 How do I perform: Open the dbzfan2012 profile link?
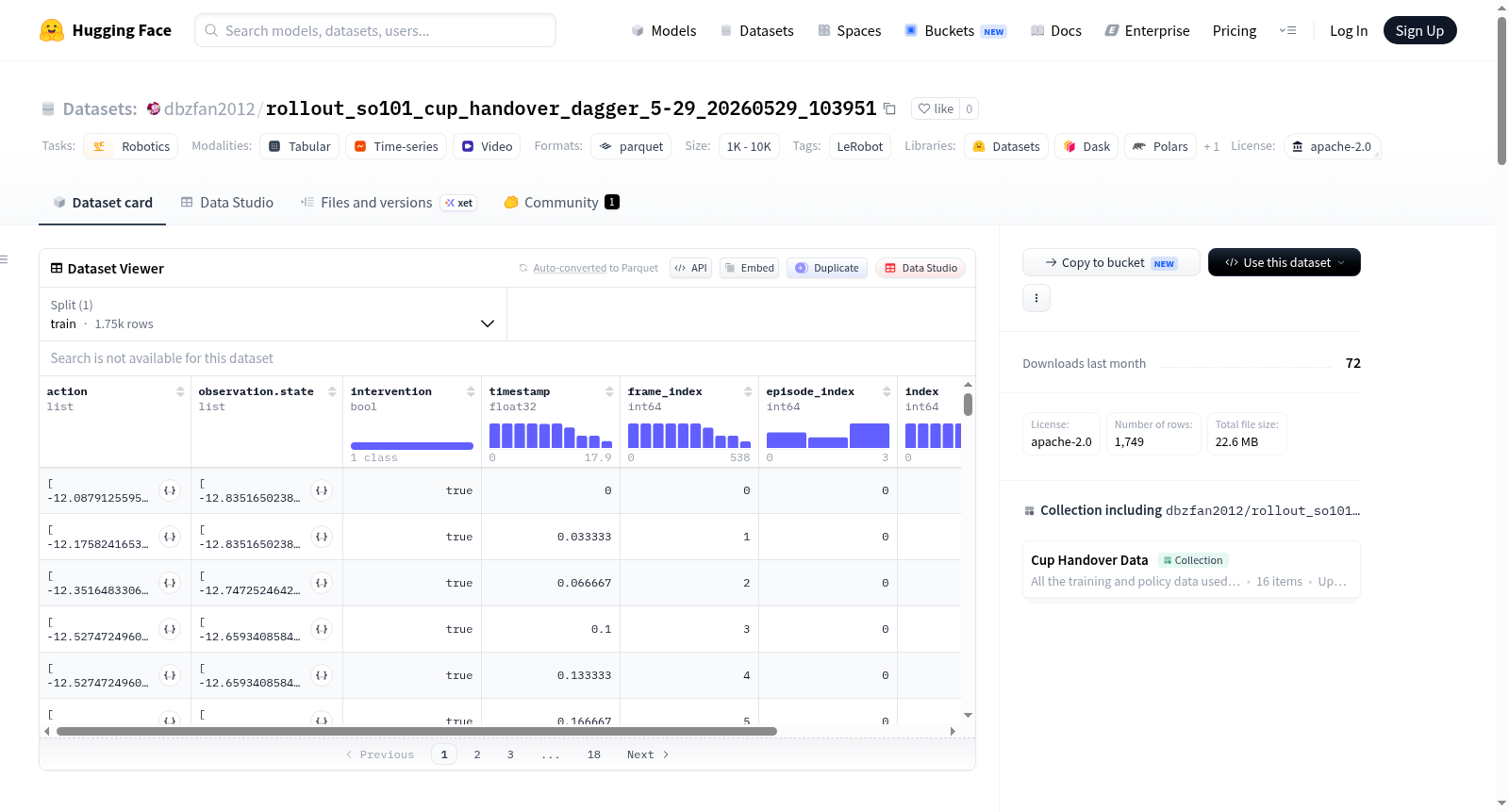click(209, 108)
